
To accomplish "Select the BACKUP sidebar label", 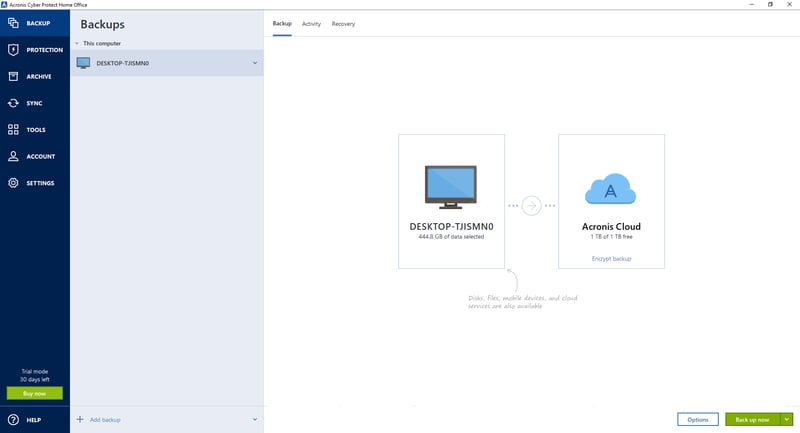I will coord(38,23).
